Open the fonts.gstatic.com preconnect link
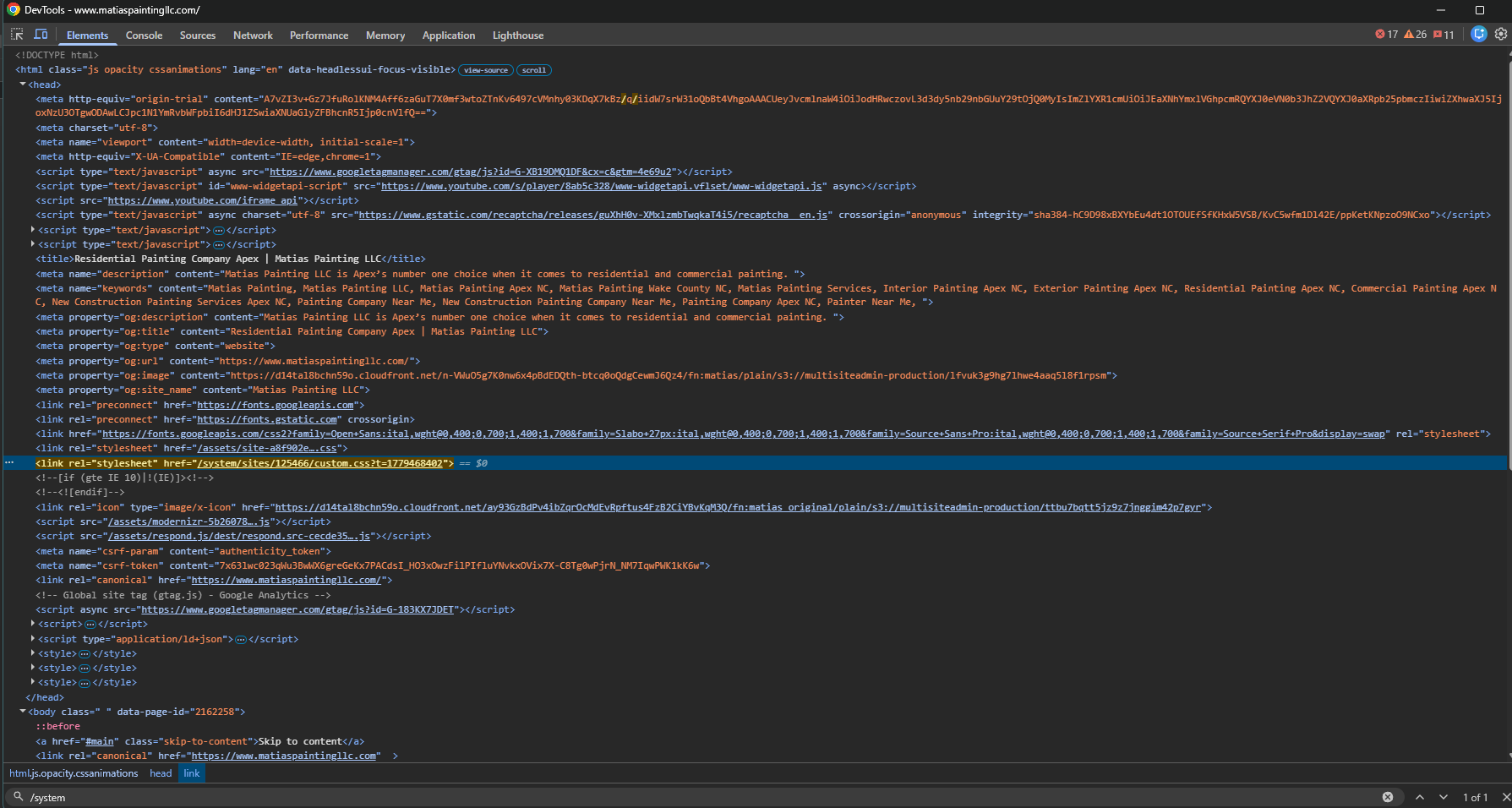 point(267,419)
